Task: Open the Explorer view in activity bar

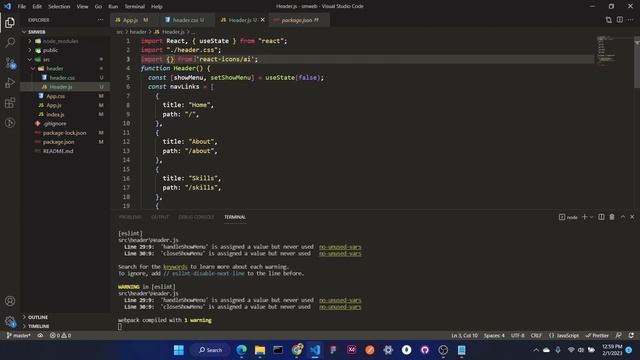Action: [x=10, y=22]
